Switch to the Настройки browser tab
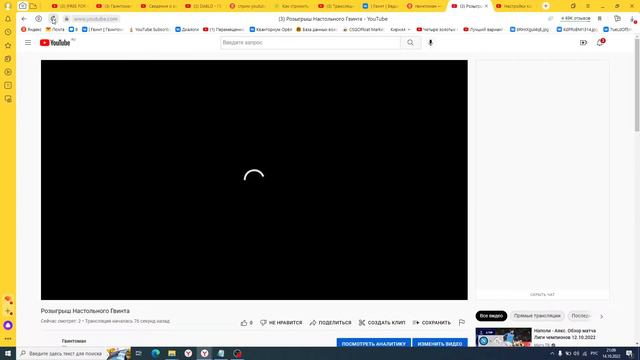The width and height of the screenshot is (640, 360). (515, 6)
